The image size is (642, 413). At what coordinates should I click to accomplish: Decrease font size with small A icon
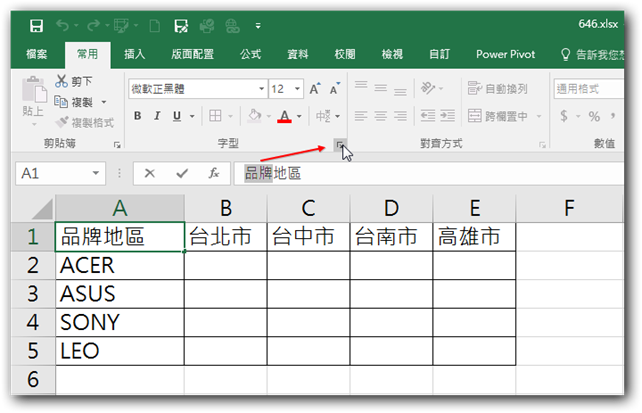click(x=335, y=89)
